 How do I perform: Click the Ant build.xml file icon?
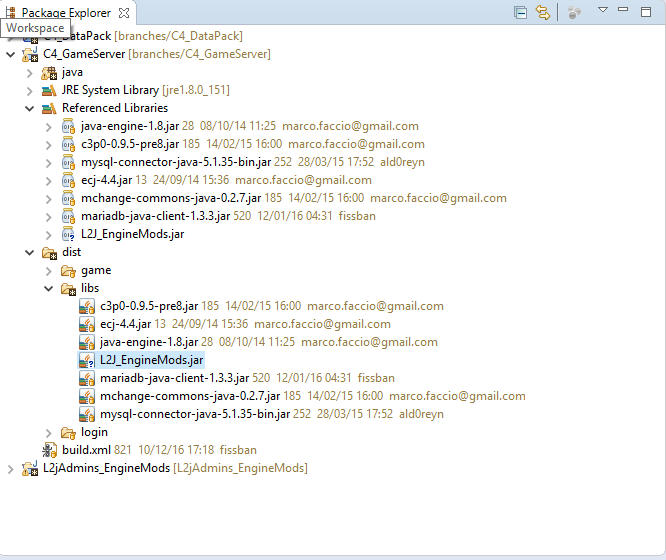[x=49, y=450]
